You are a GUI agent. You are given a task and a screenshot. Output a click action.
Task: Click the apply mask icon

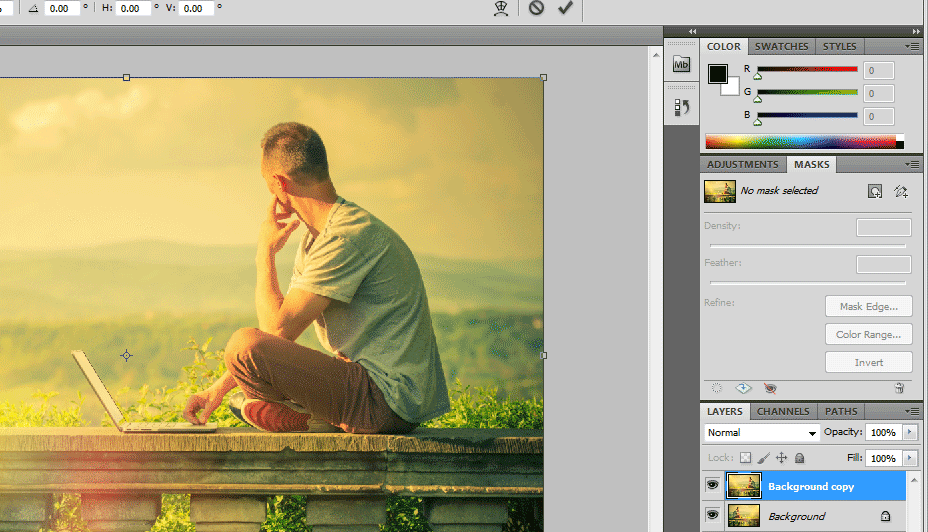[x=743, y=388]
